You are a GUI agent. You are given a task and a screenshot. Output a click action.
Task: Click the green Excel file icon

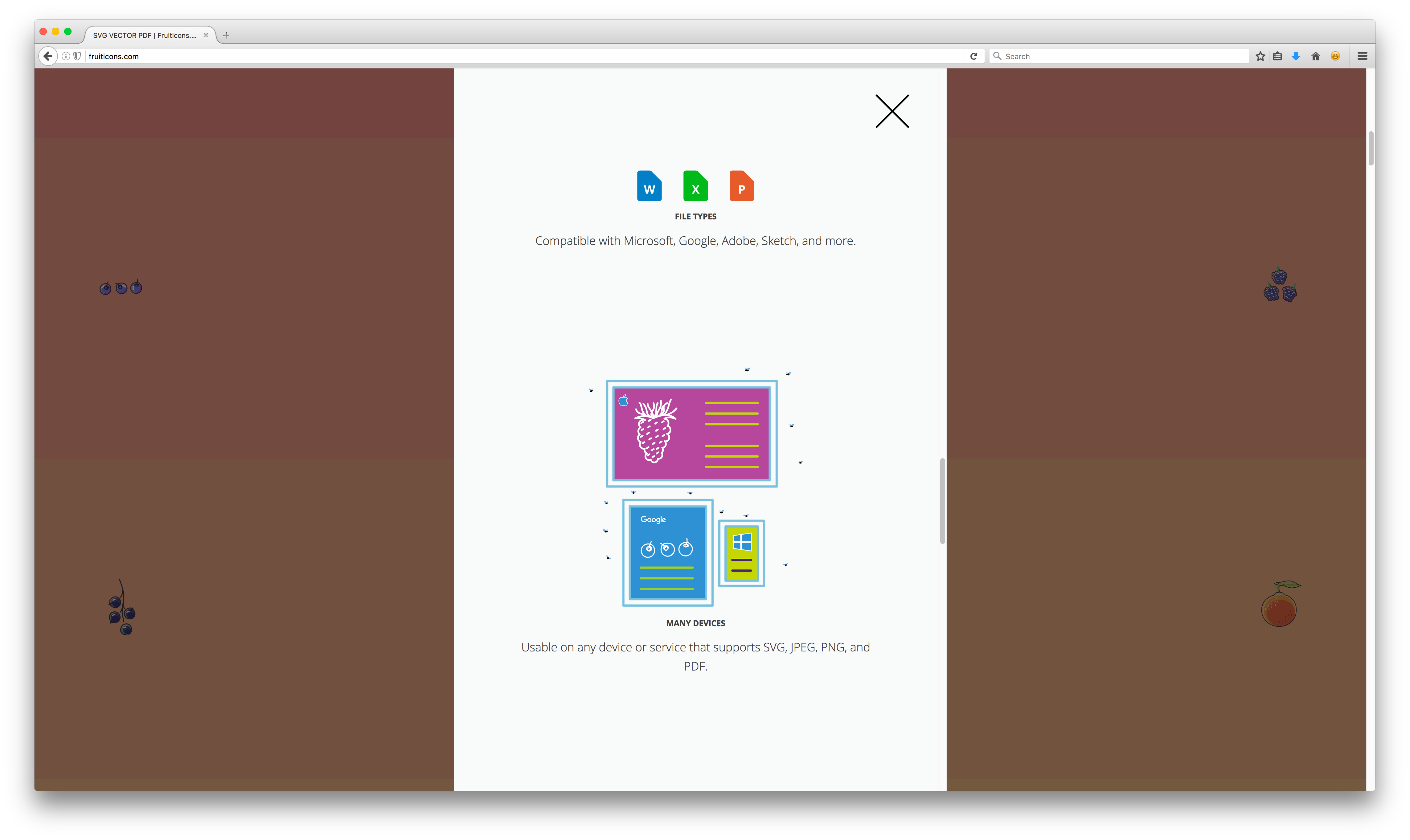(695, 186)
